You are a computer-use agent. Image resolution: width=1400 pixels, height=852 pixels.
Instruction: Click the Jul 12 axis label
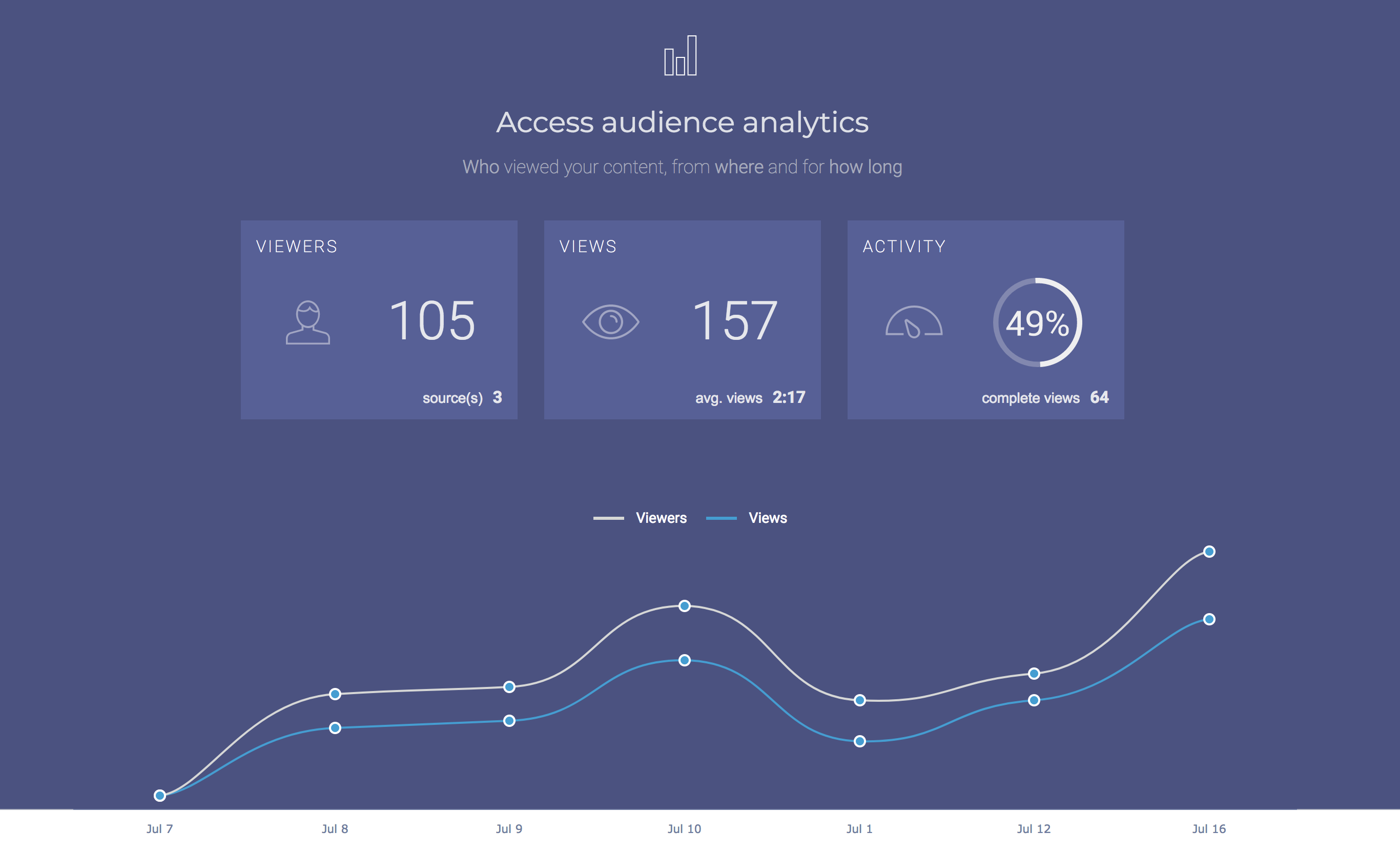coord(1034,829)
